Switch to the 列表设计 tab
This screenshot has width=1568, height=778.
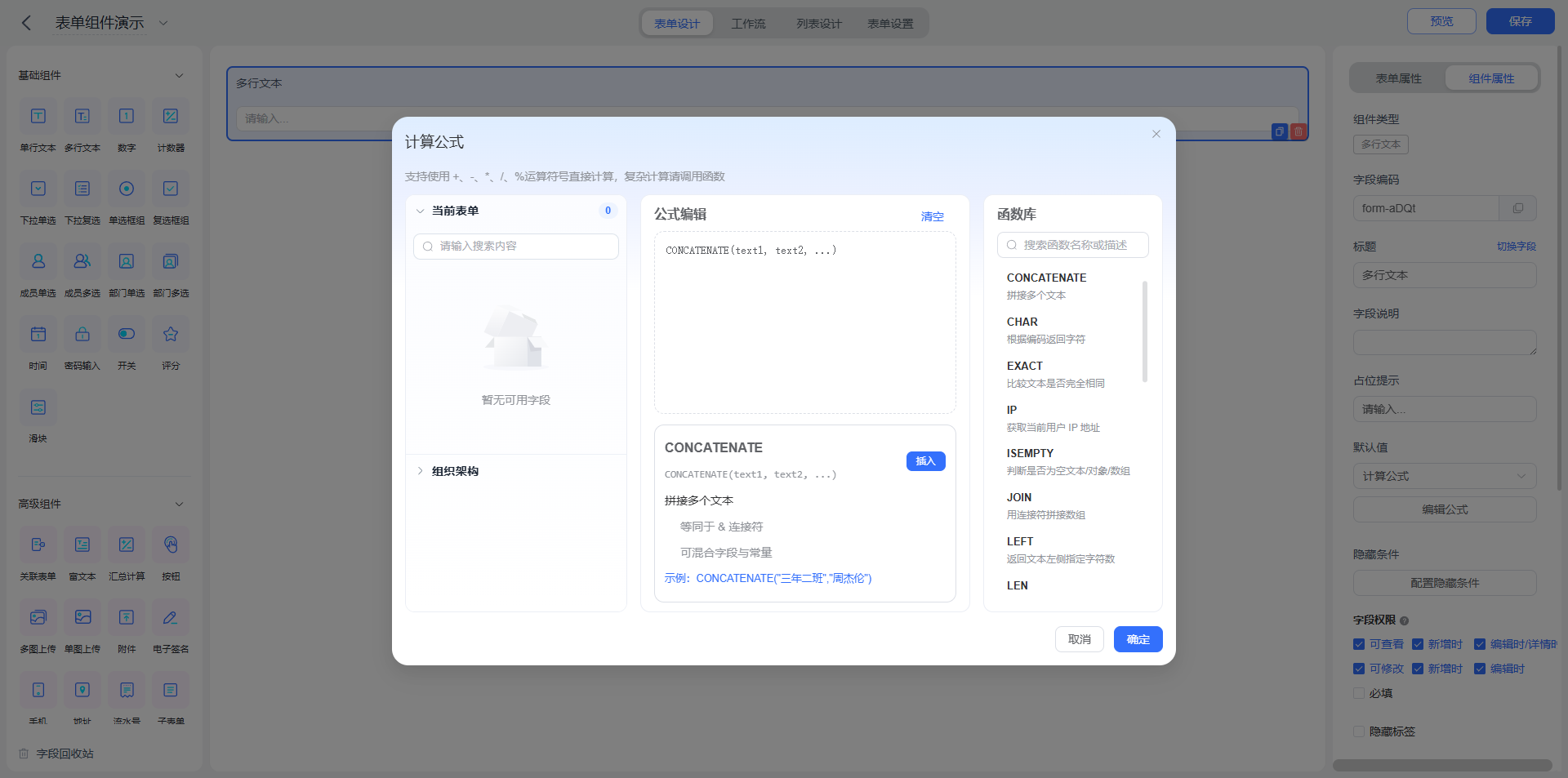pos(819,24)
